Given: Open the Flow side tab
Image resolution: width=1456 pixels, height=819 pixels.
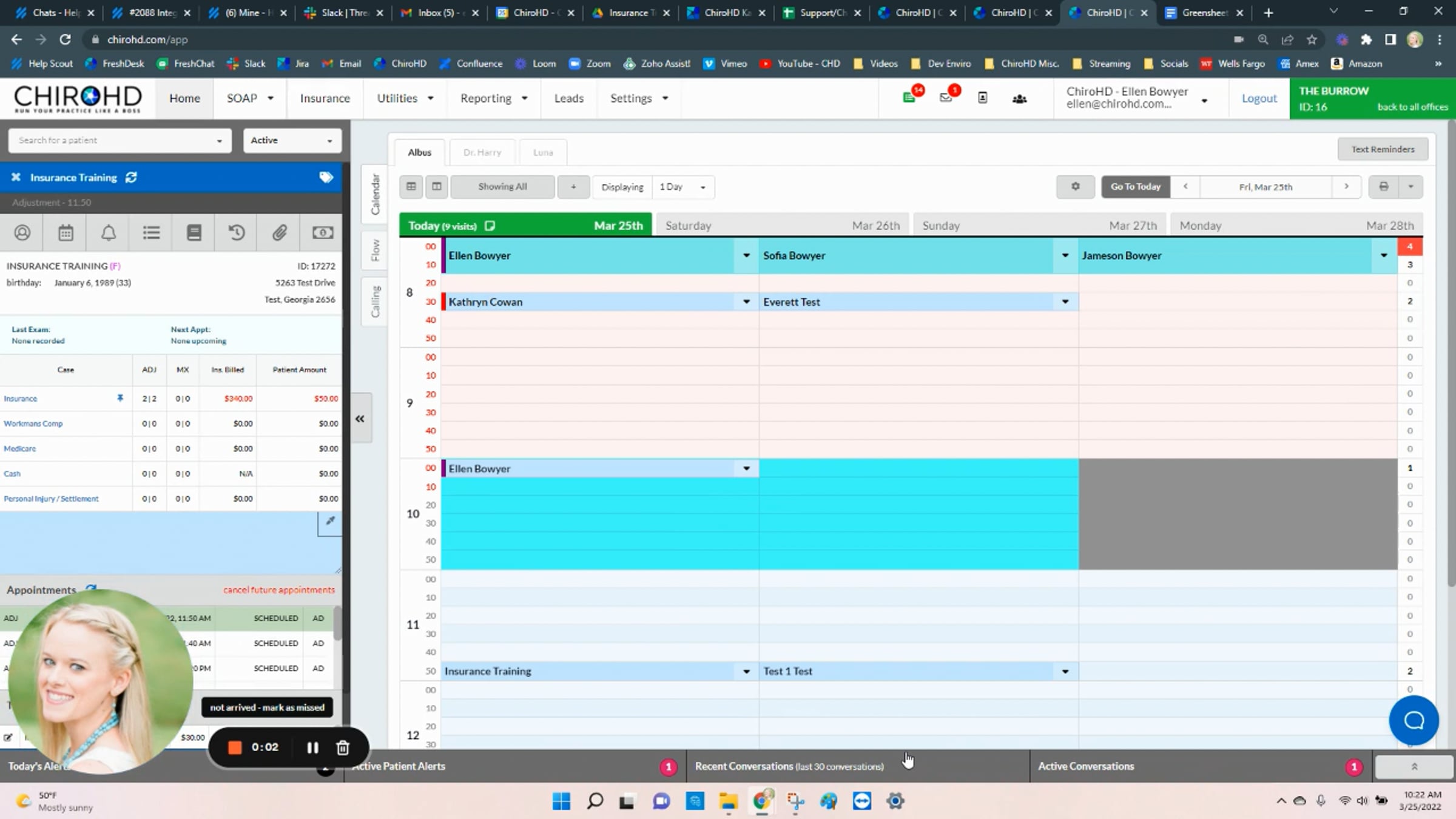Looking at the screenshot, I should [375, 250].
